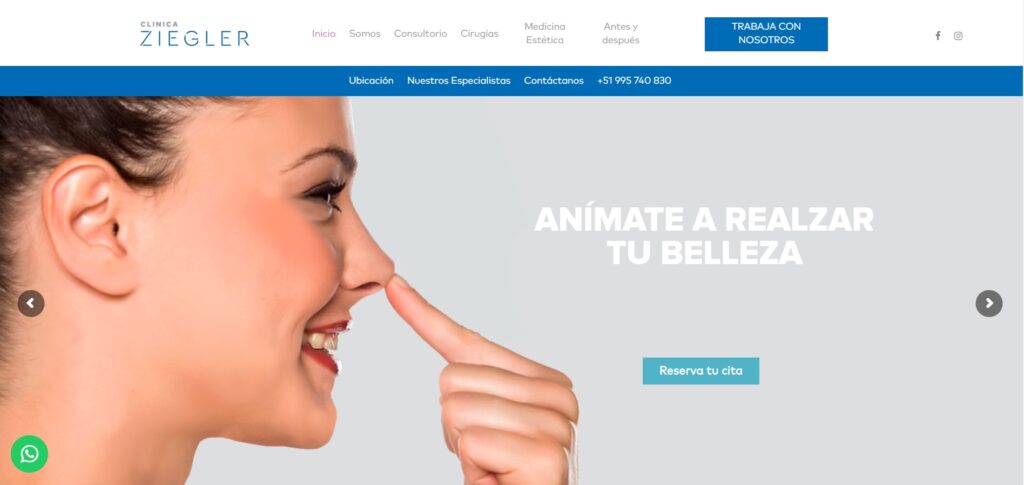Go to previous slide arrow

tap(31, 304)
